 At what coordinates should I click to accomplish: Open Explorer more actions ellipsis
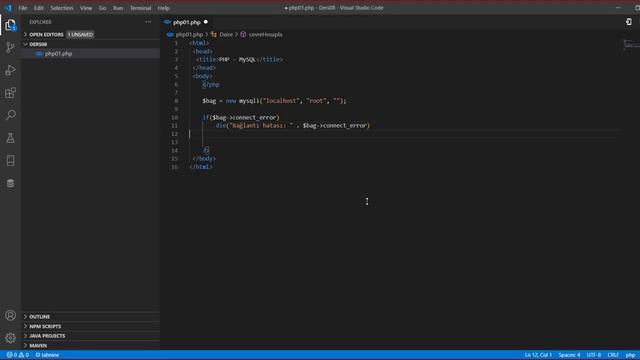pyautogui.click(x=148, y=22)
